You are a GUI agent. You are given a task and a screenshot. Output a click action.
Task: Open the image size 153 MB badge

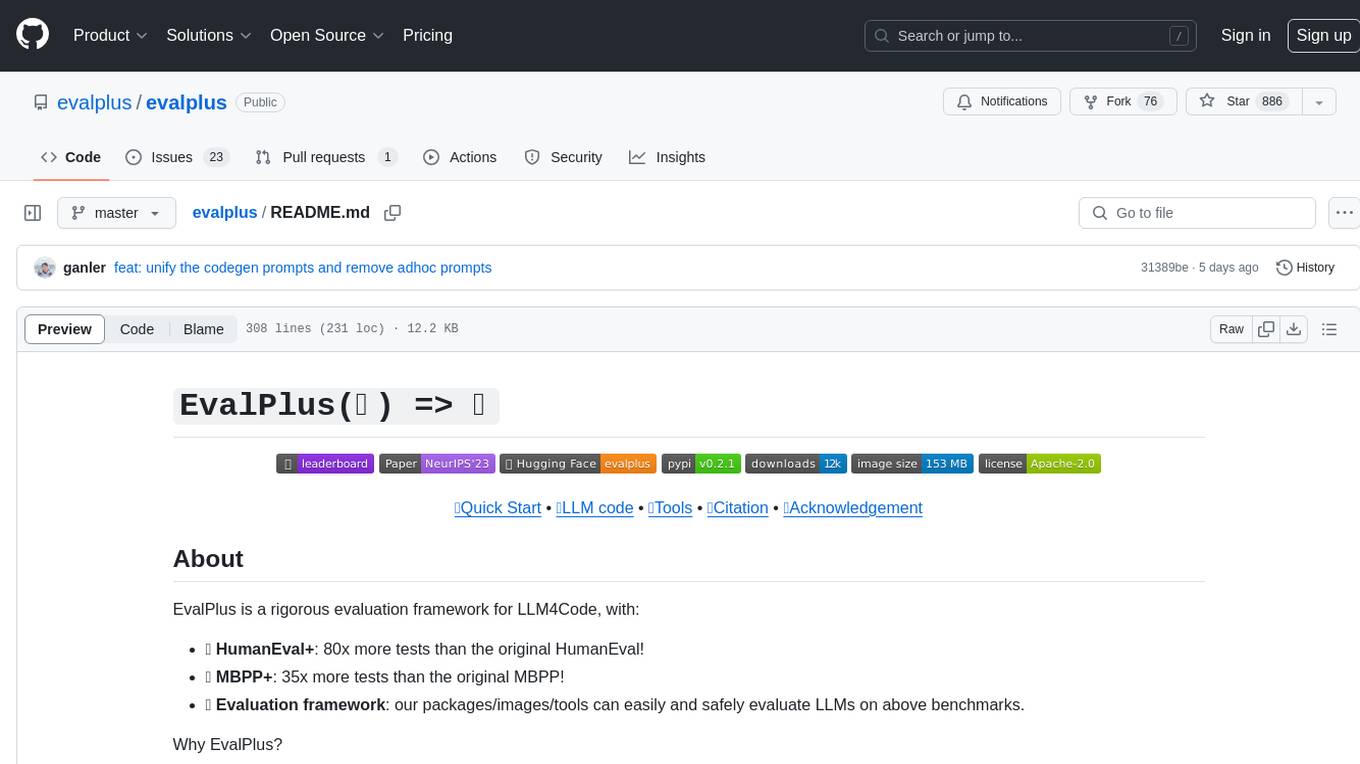coord(912,463)
